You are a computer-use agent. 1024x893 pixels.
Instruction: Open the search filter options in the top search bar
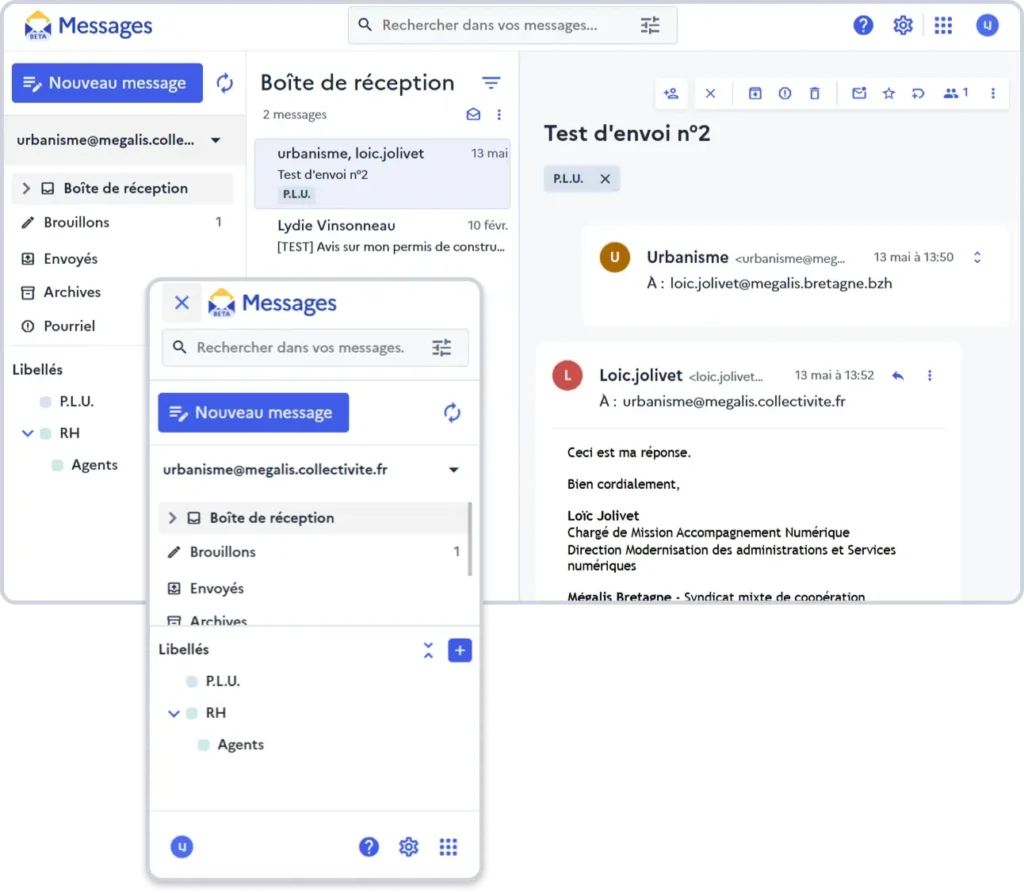(650, 25)
